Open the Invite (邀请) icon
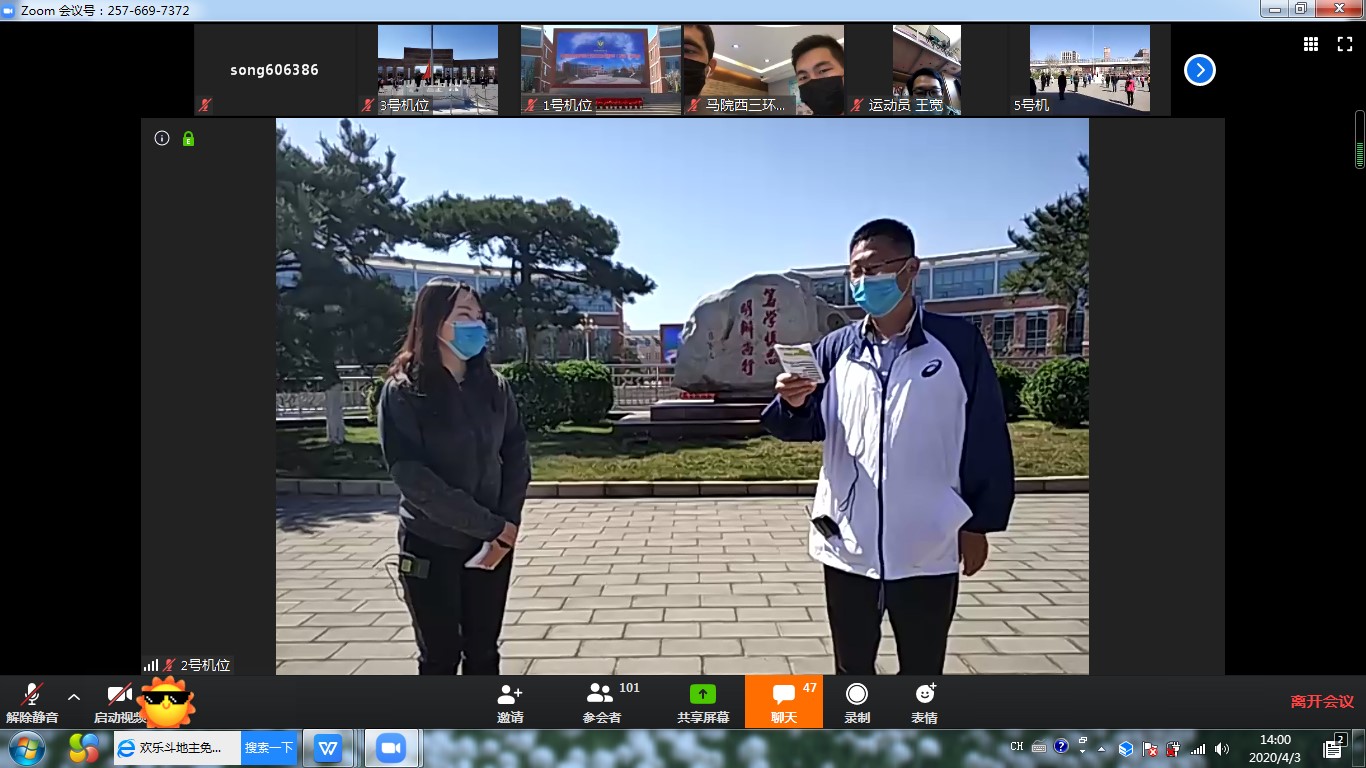The width and height of the screenshot is (1366, 768). point(510,694)
